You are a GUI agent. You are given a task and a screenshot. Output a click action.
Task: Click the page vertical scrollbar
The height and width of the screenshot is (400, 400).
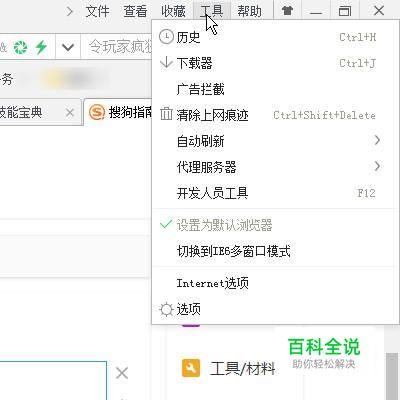click(391, 376)
